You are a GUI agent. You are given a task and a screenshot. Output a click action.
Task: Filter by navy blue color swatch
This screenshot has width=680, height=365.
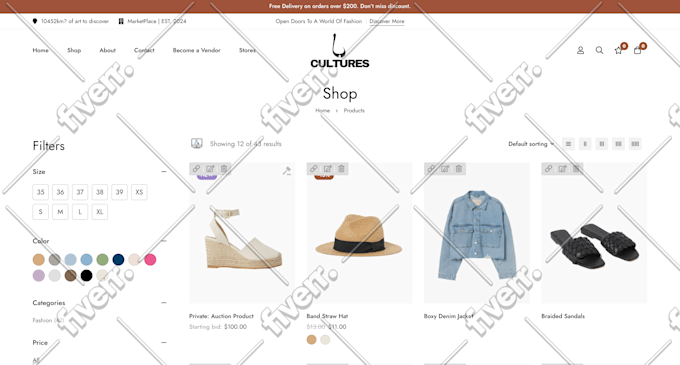118,260
